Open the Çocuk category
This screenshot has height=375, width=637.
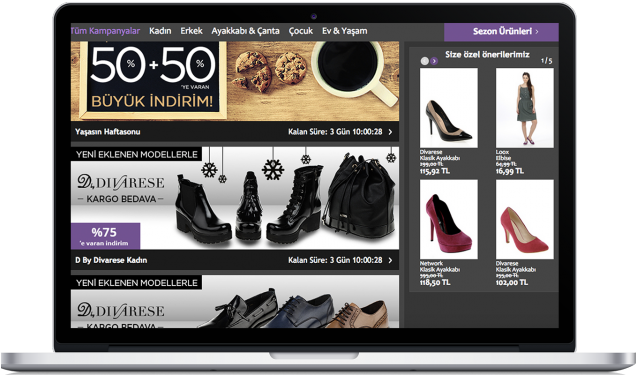(301, 31)
